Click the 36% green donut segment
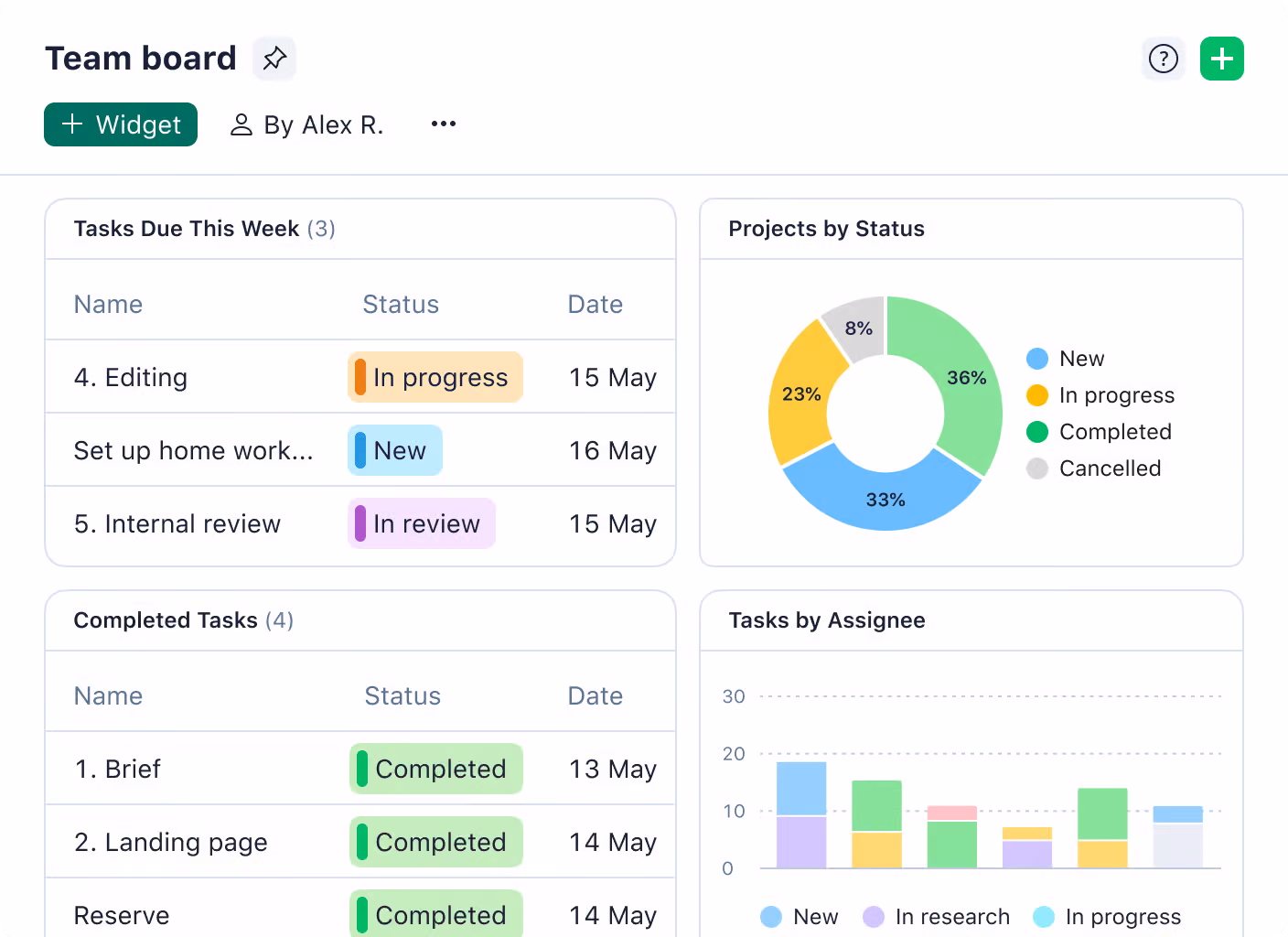This screenshot has height=937, width=1288. tap(968, 377)
